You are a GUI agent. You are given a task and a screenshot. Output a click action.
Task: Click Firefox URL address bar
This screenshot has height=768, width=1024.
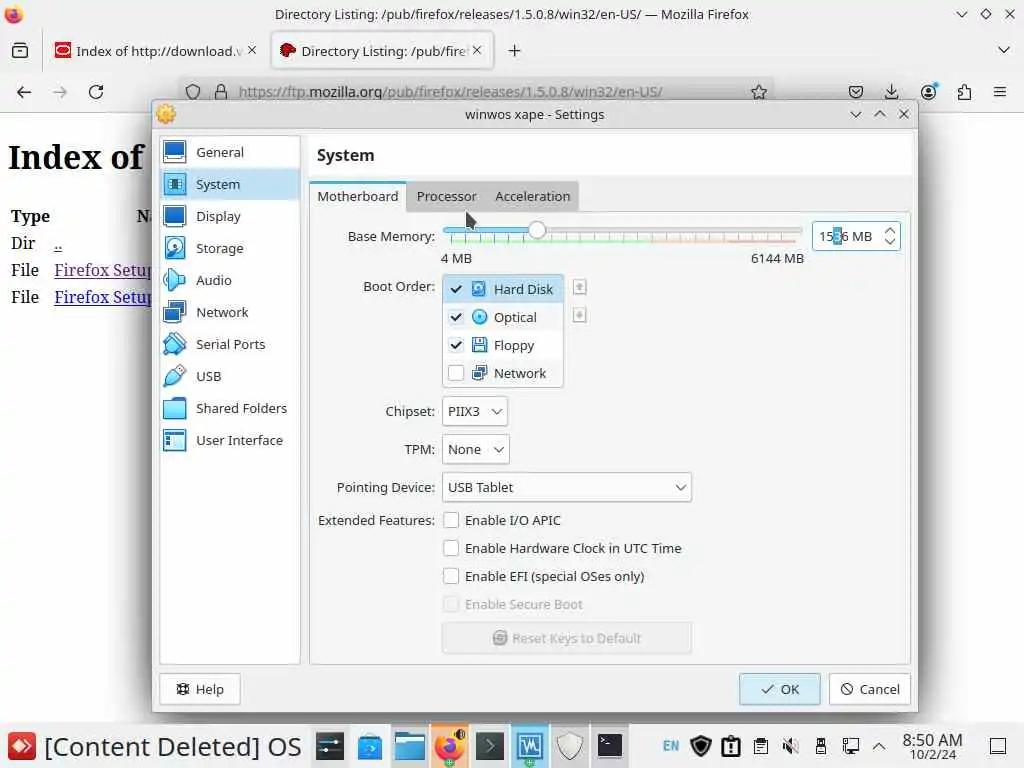click(477, 92)
